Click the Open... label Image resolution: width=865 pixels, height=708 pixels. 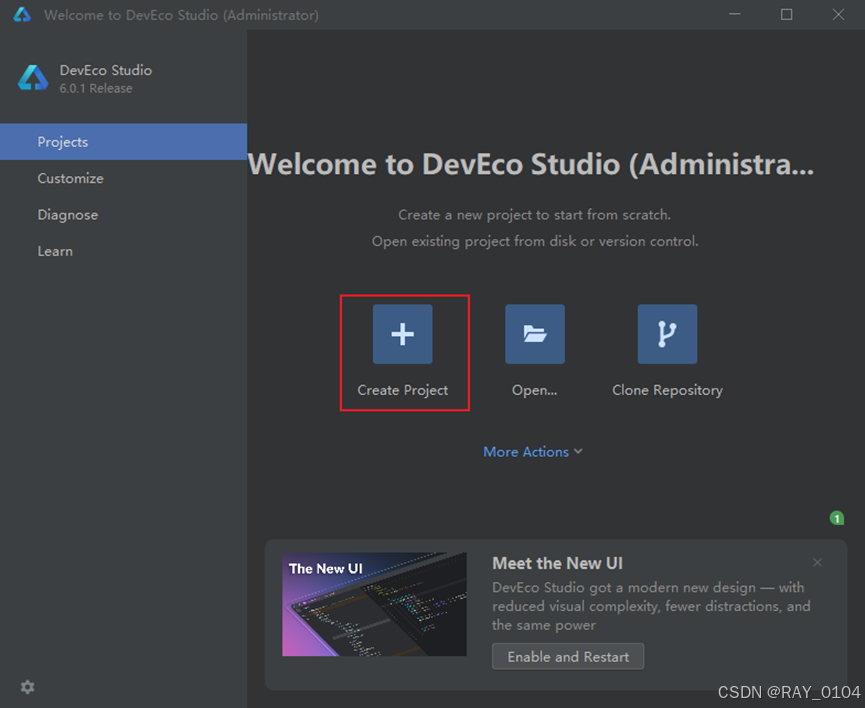pyautogui.click(x=535, y=390)
